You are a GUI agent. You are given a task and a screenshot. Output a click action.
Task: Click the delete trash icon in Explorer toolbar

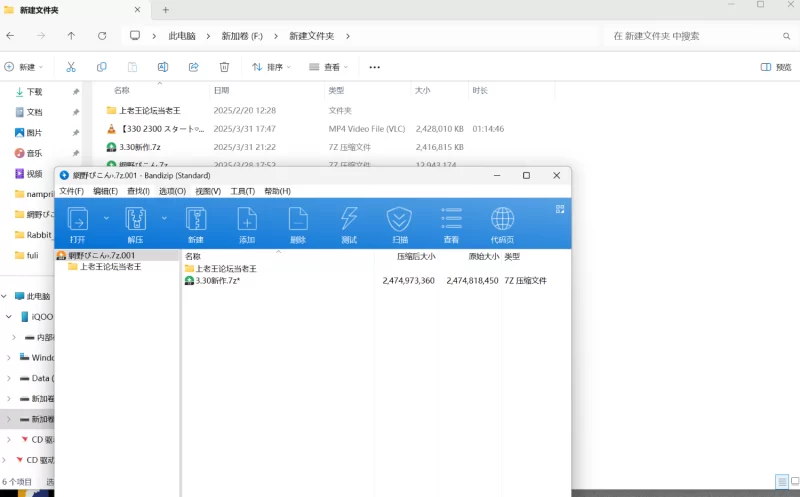pyautogui.click(x=224, y=67)
